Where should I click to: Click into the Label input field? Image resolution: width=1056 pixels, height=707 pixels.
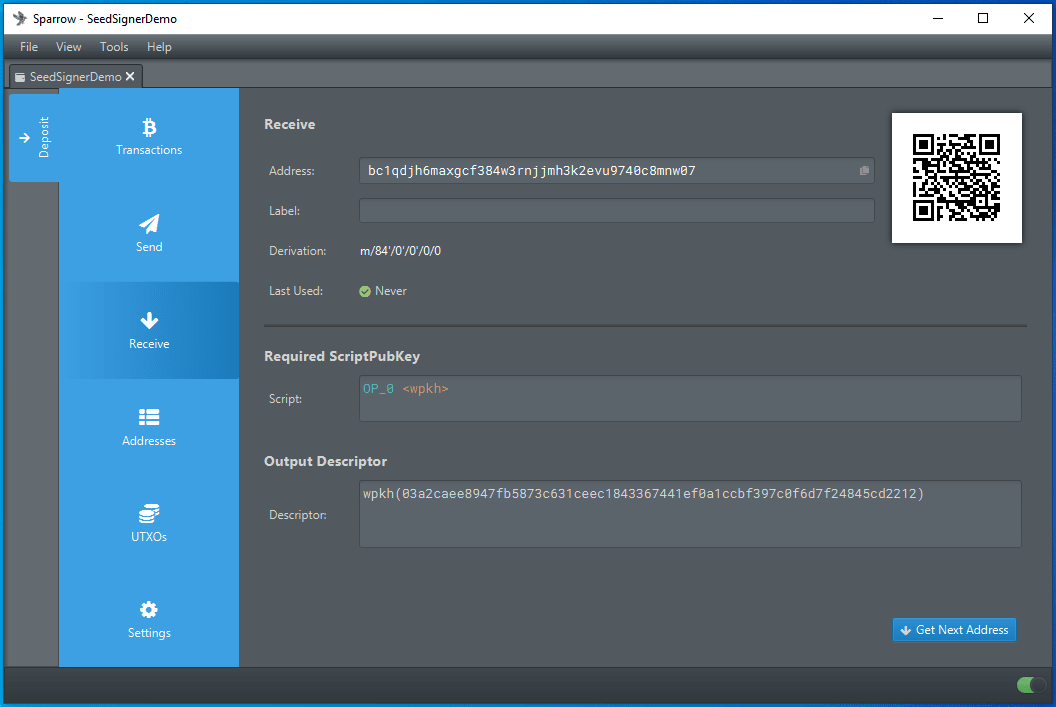pos(616,211)
